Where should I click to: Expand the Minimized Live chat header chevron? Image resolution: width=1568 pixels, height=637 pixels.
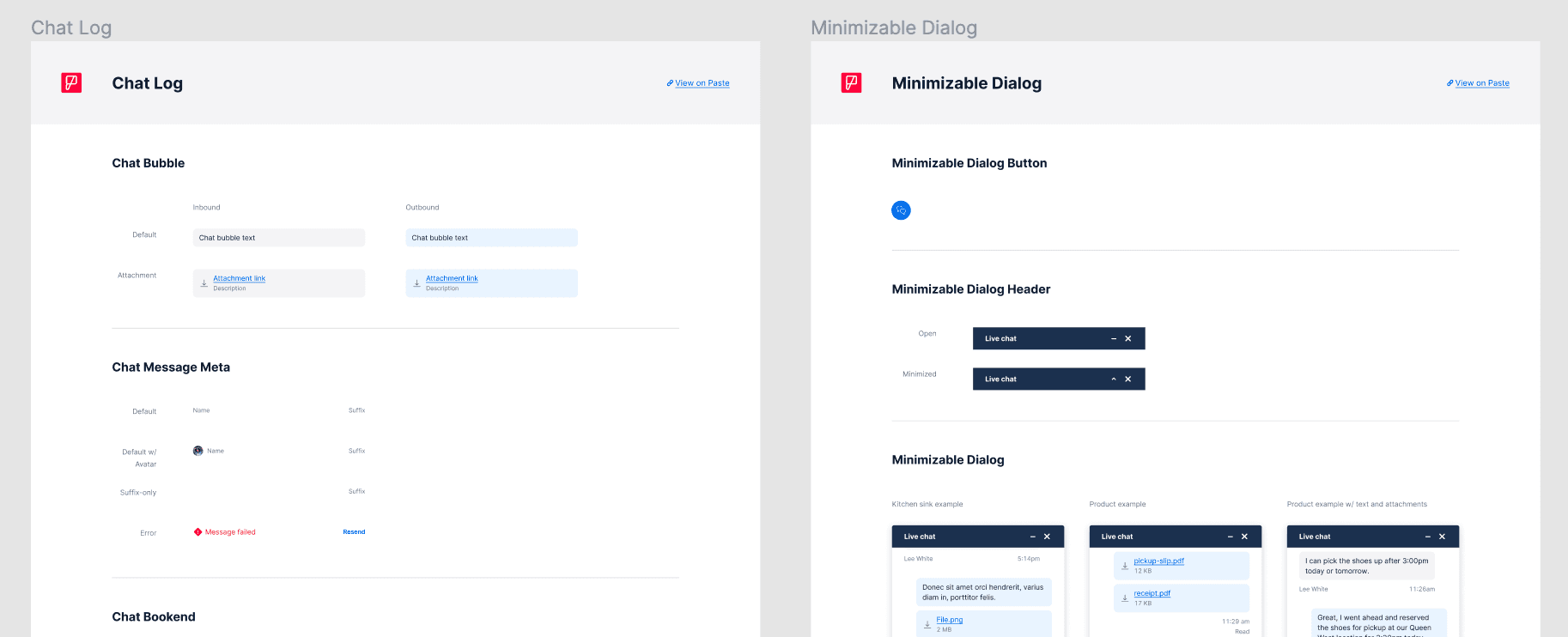pyautogui.click(x=1114, y=379)
